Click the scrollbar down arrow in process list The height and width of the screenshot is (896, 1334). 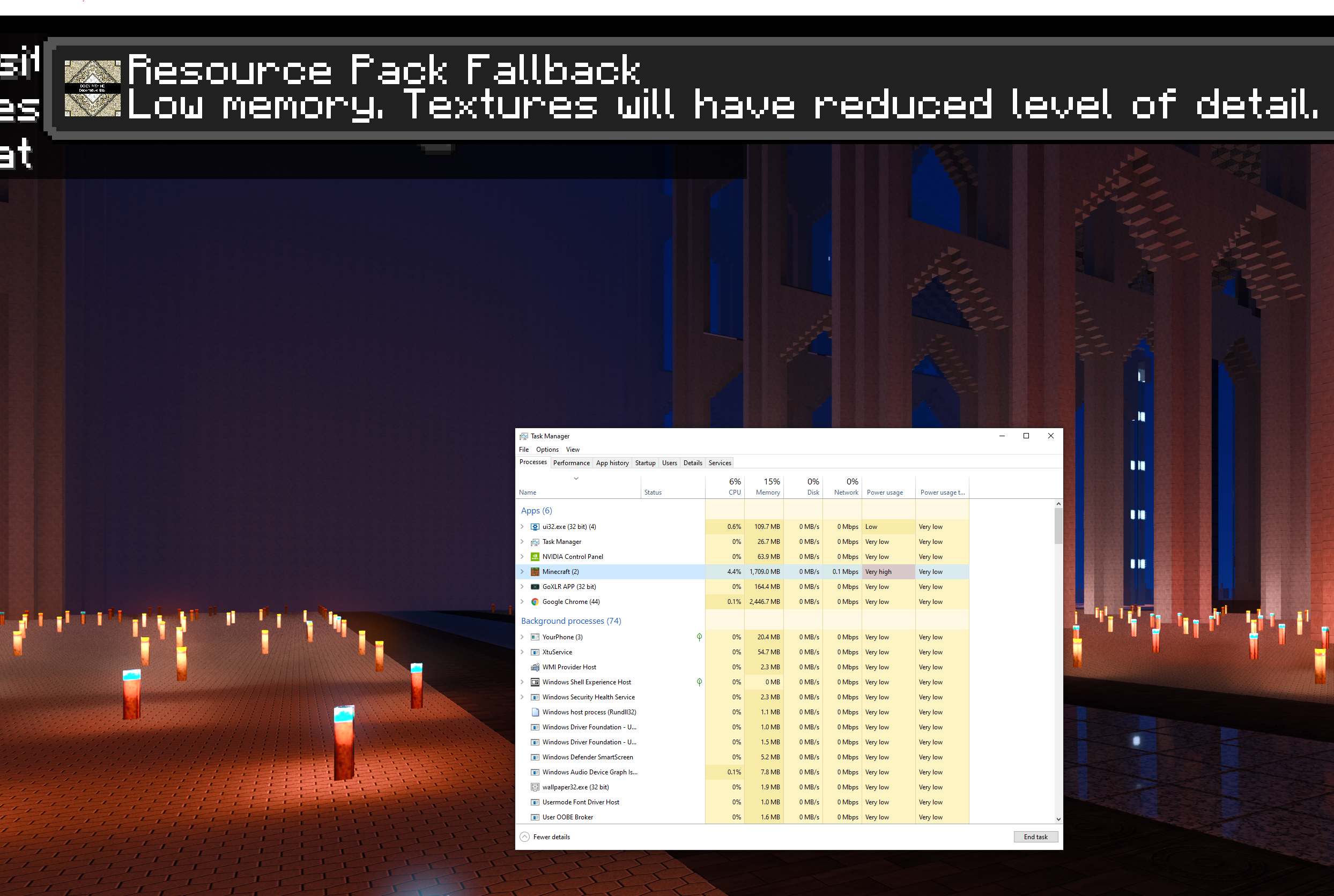[x=1058, y=819]
